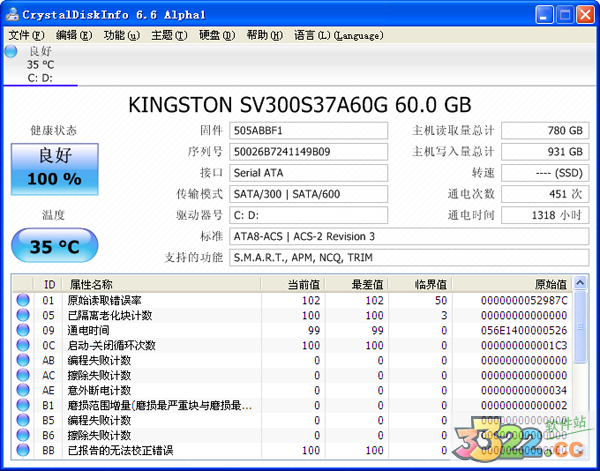This screenshot has height=471, width=600.
Task: Open the 帮助(H) menu
Action: (264, 36)
